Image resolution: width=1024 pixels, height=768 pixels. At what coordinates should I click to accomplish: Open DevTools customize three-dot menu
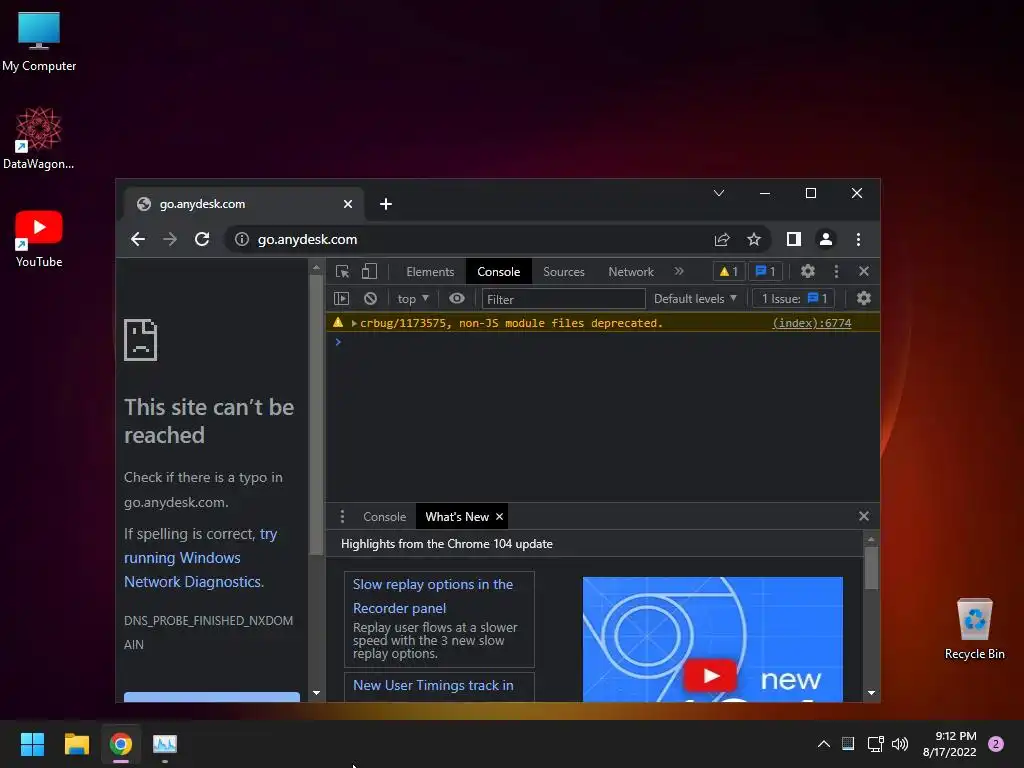click(836, 271)
